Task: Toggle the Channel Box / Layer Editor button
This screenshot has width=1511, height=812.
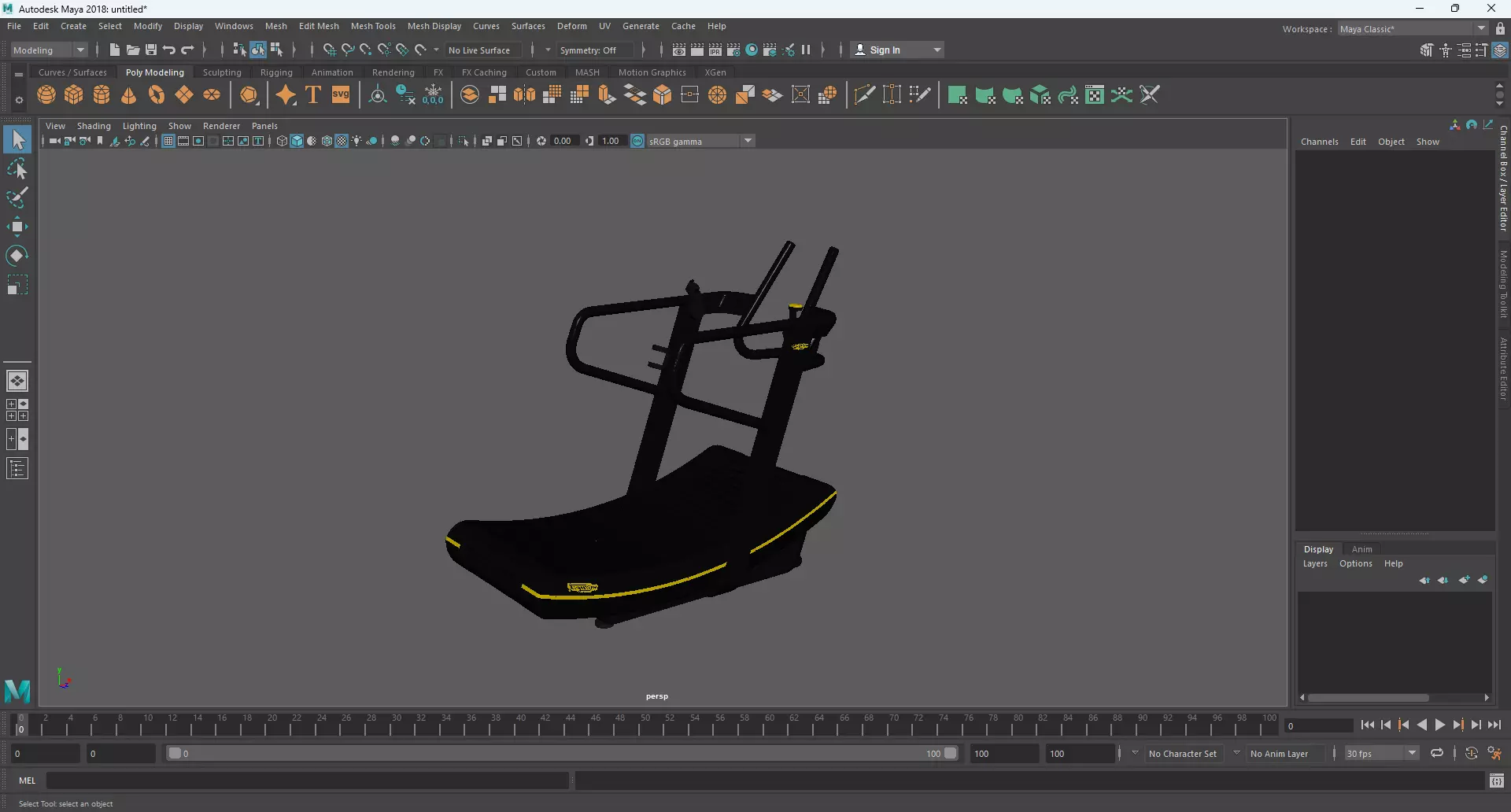Action: point(1500,50)
